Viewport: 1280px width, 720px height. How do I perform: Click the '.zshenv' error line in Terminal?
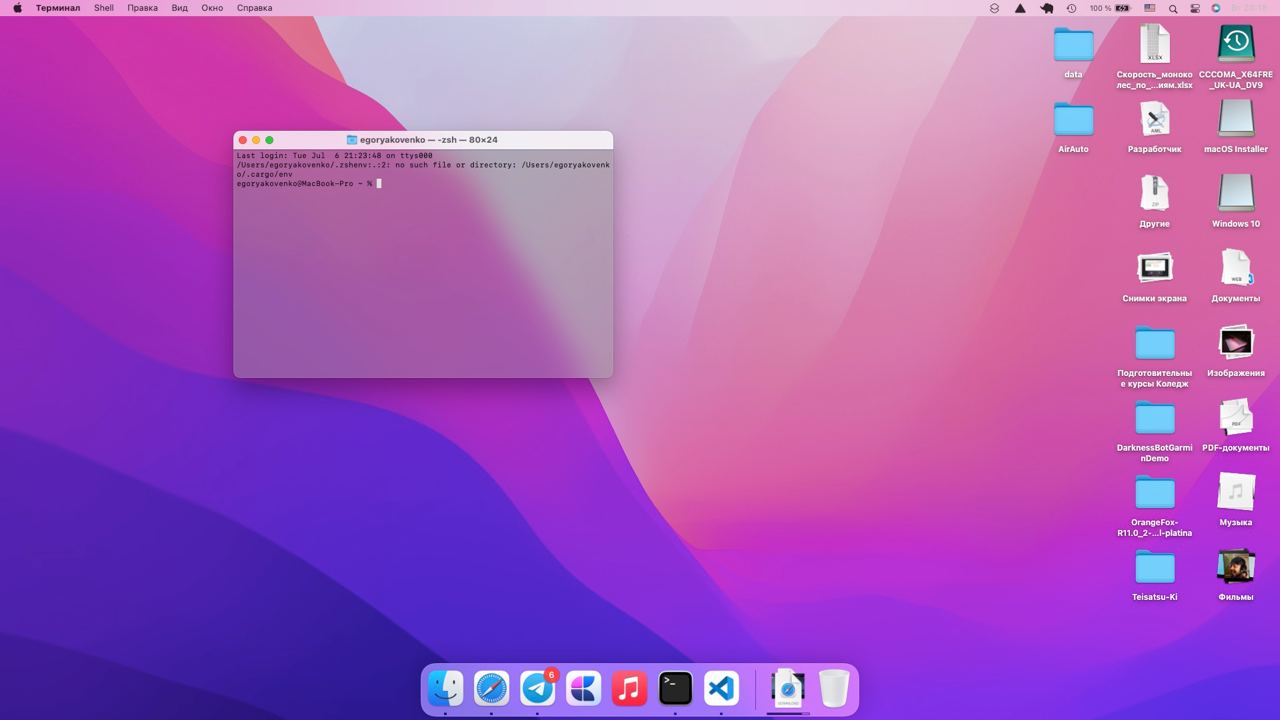[423, 169]
